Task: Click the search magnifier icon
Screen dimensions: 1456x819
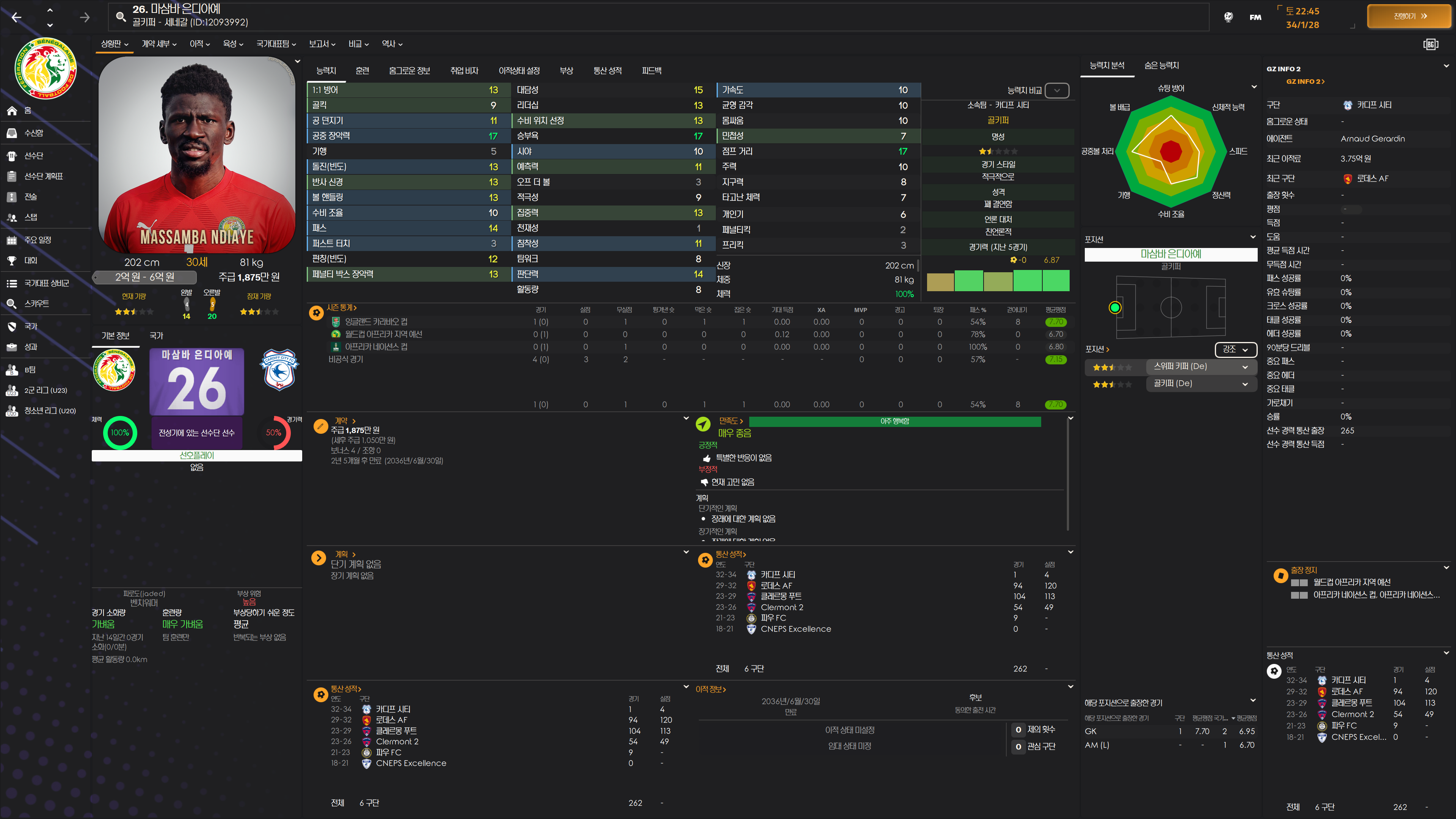Action: pos(121,16)
